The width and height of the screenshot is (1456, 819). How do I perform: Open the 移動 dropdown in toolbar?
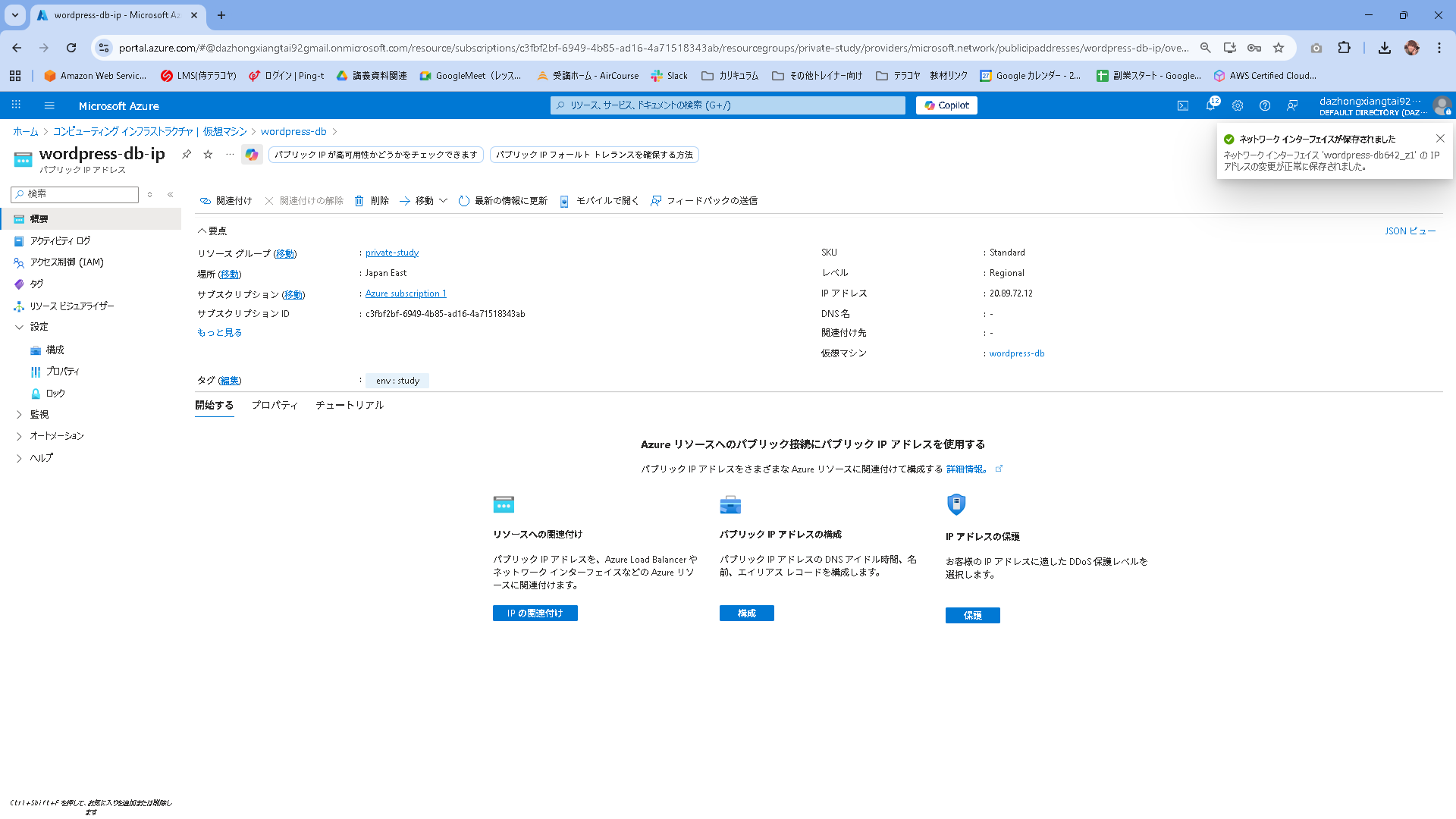(424, 201)
